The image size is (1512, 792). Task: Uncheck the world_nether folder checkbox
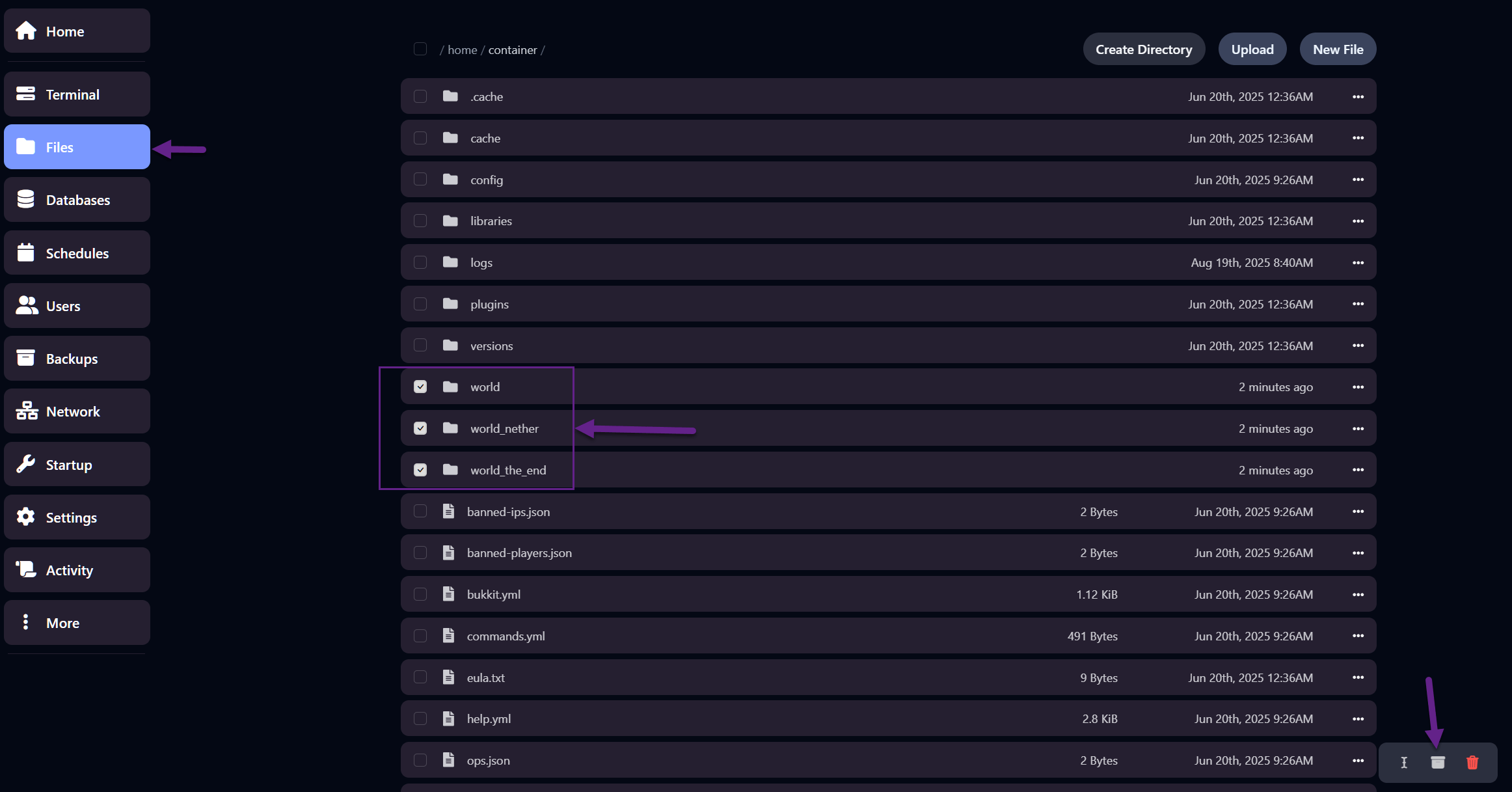pos(420,428)
